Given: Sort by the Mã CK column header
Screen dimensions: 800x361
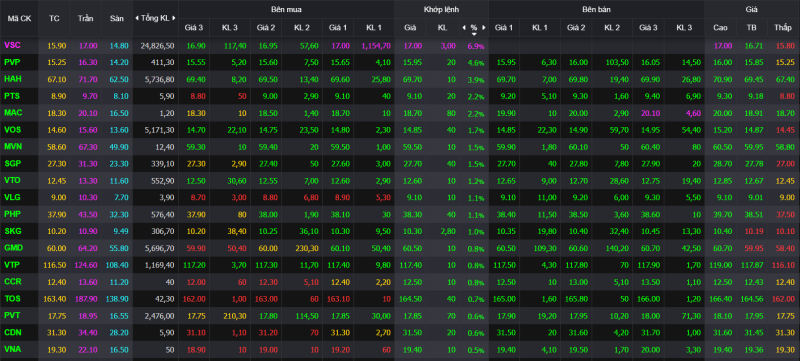Looking at the screenshot, I should [x=19, y=18].
